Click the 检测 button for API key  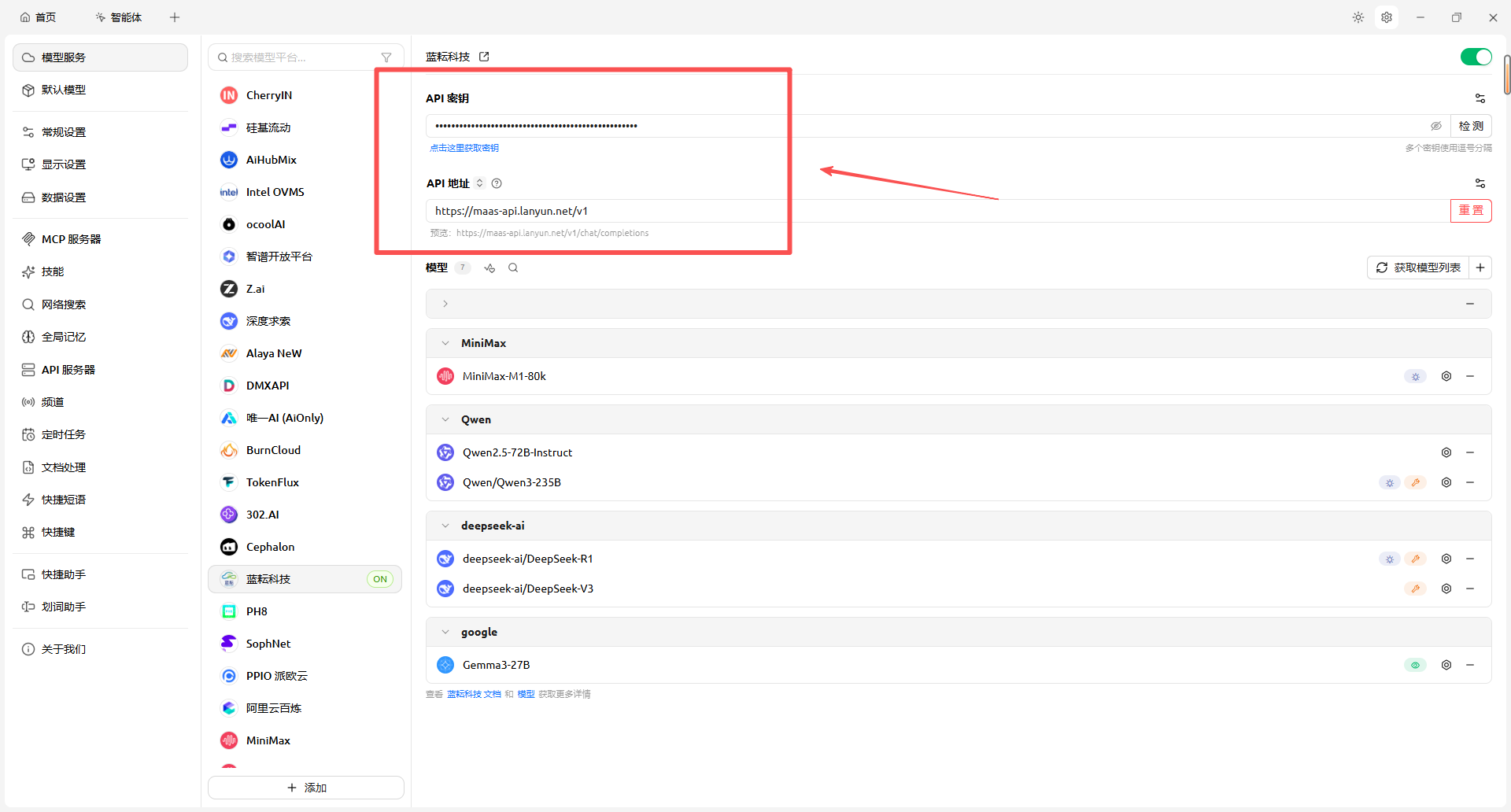point(1471,126)
